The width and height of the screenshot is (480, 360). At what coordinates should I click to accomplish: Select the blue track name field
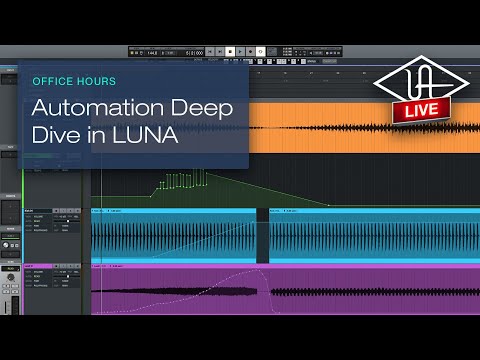click(x=38, y=211)
